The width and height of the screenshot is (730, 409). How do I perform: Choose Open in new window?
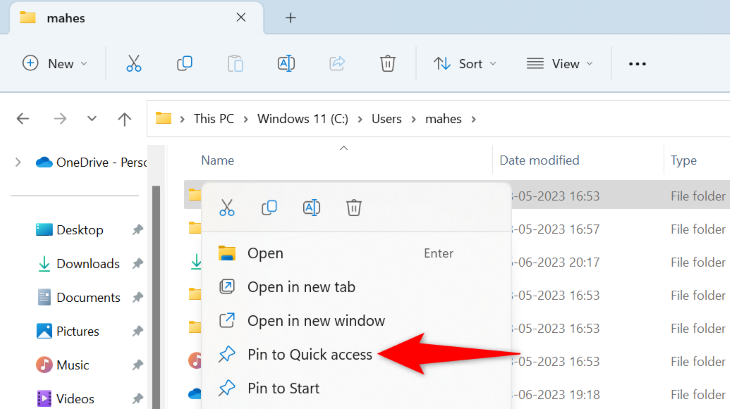[316, 321]
